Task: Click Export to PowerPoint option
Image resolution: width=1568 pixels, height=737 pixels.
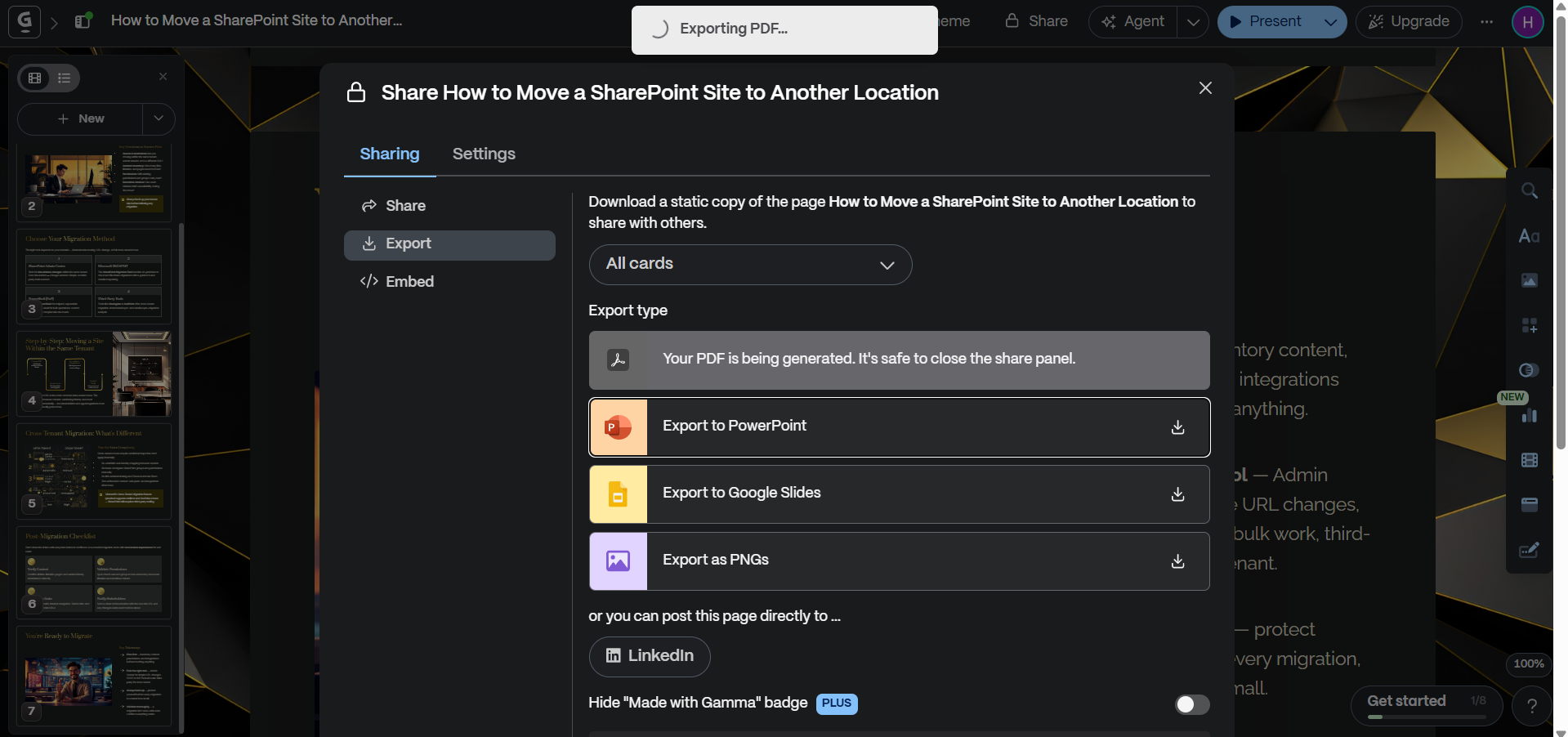Action: click(x=899, y=427)
